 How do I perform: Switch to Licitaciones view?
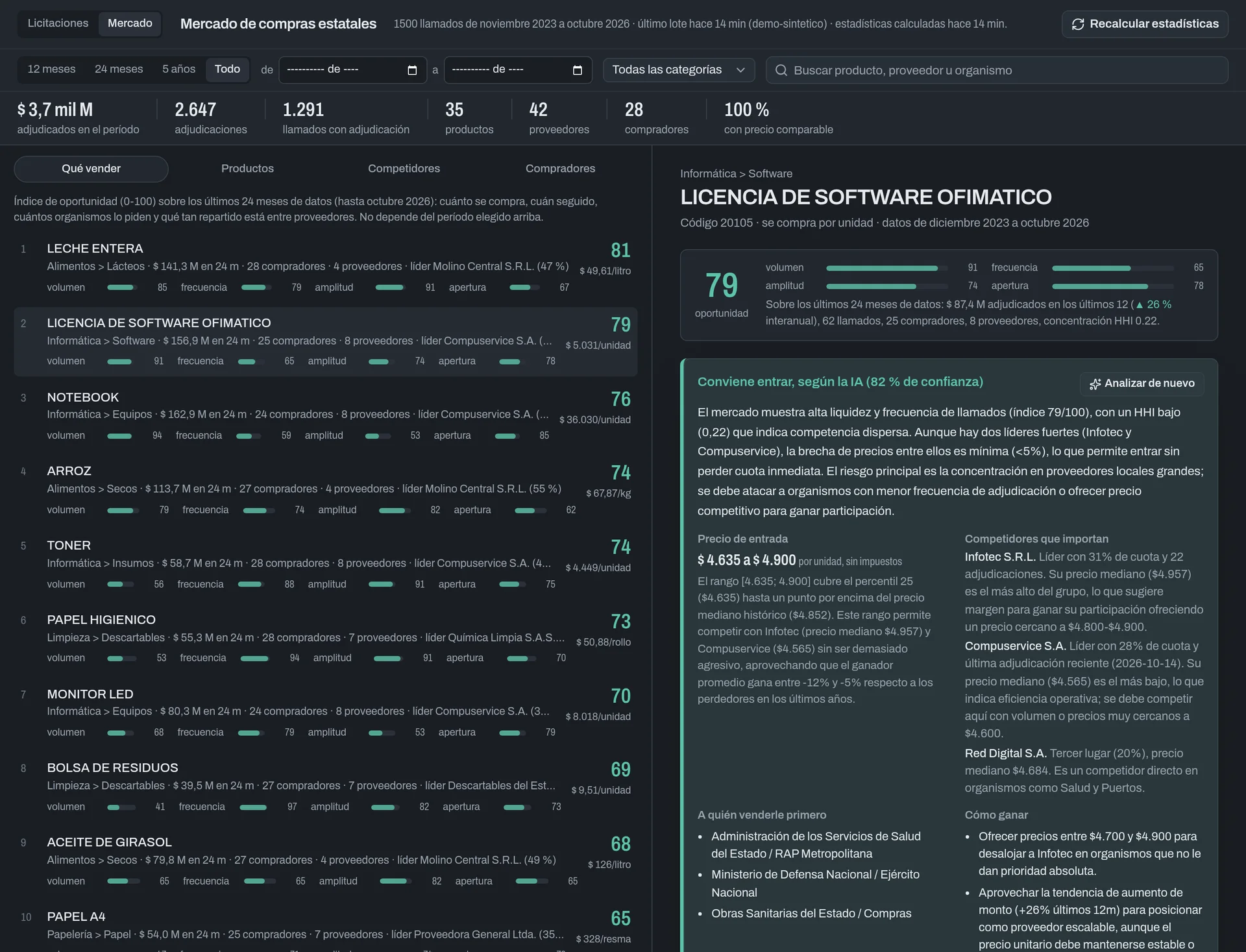[58, 23]
